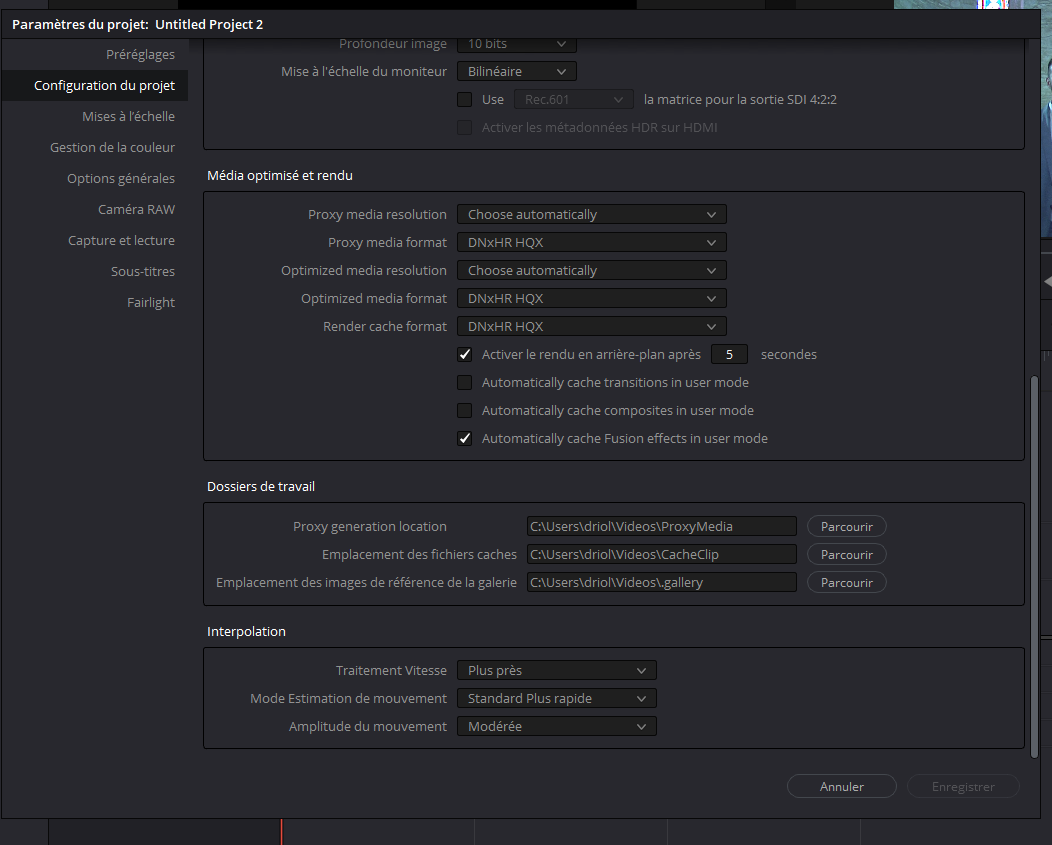Click the background render seconds field
Image resolution: width=1052 pixels, height=845 pixels.
coord(729,354)
